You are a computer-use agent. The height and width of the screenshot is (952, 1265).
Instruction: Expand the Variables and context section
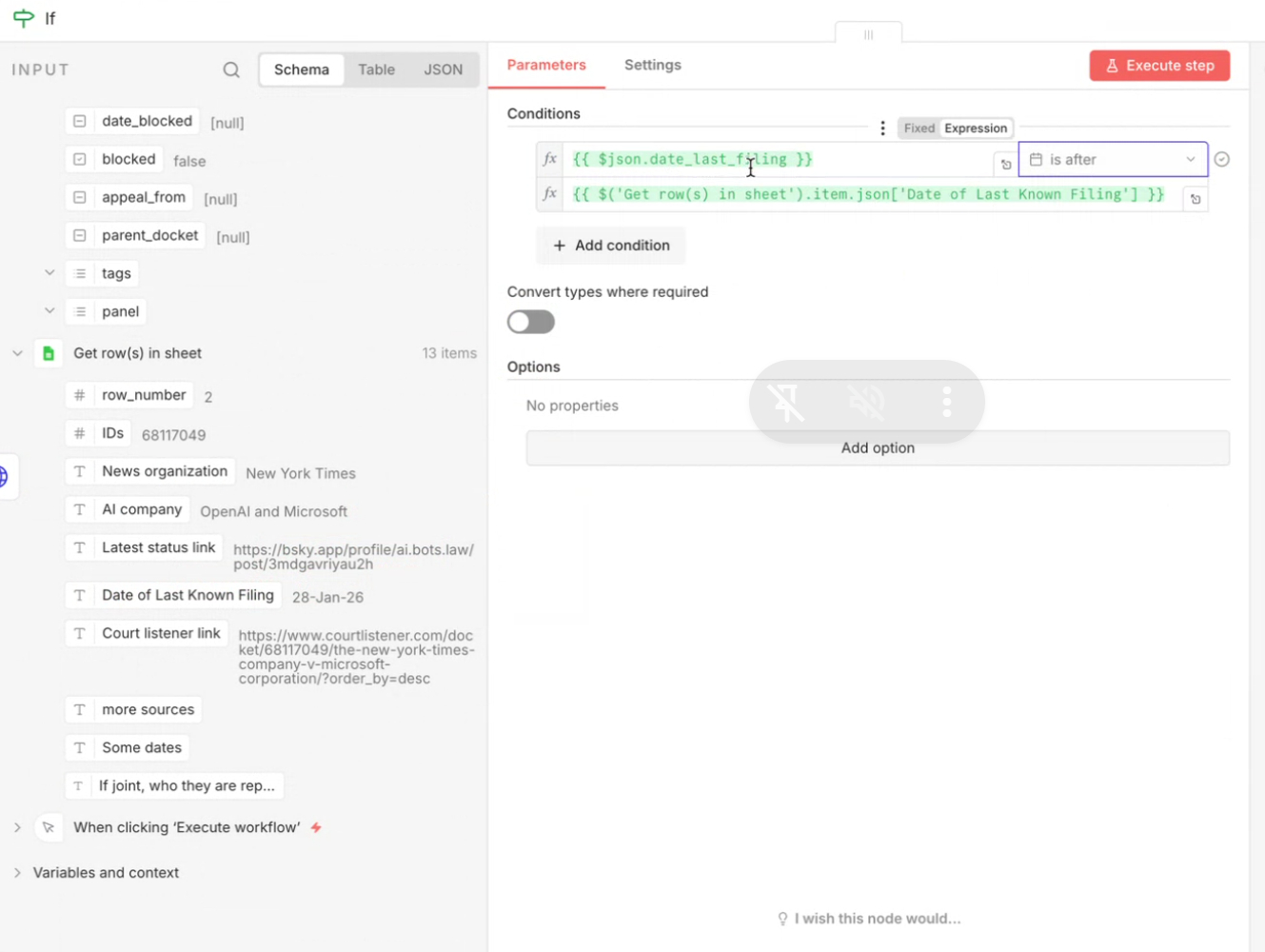(17, 873)
